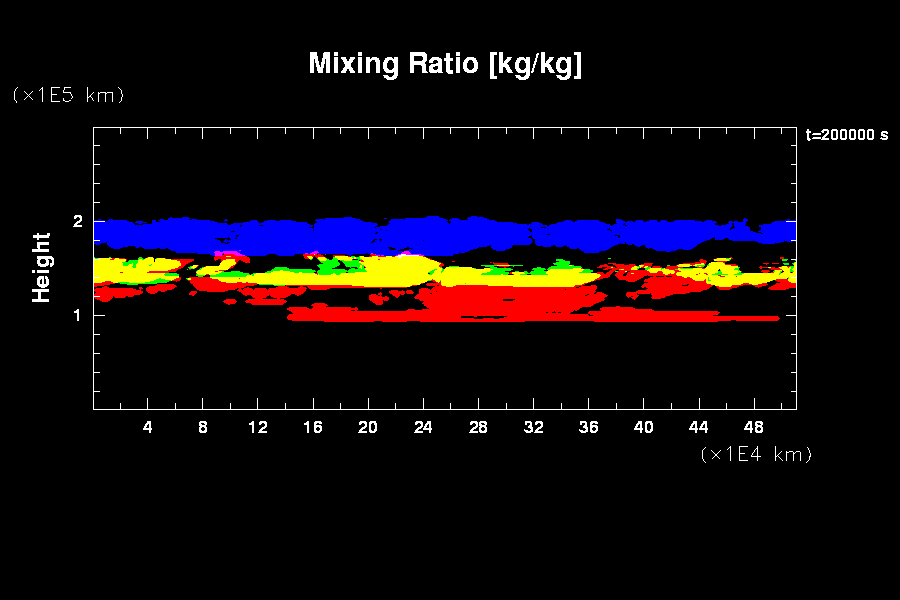Viewport: 900px width, 600px height.
Task: Click the y-axis tick label '1'
Action: (77, 315)
